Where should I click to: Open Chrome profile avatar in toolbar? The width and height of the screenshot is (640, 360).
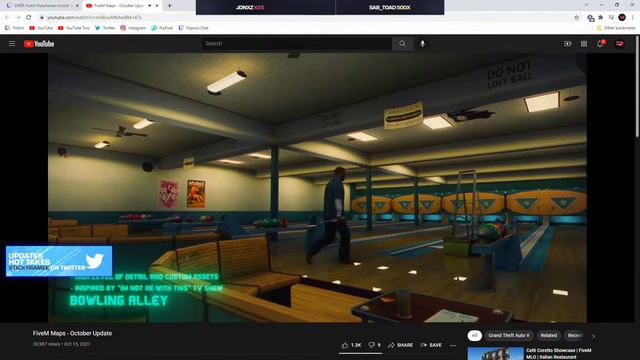point(622,18)
